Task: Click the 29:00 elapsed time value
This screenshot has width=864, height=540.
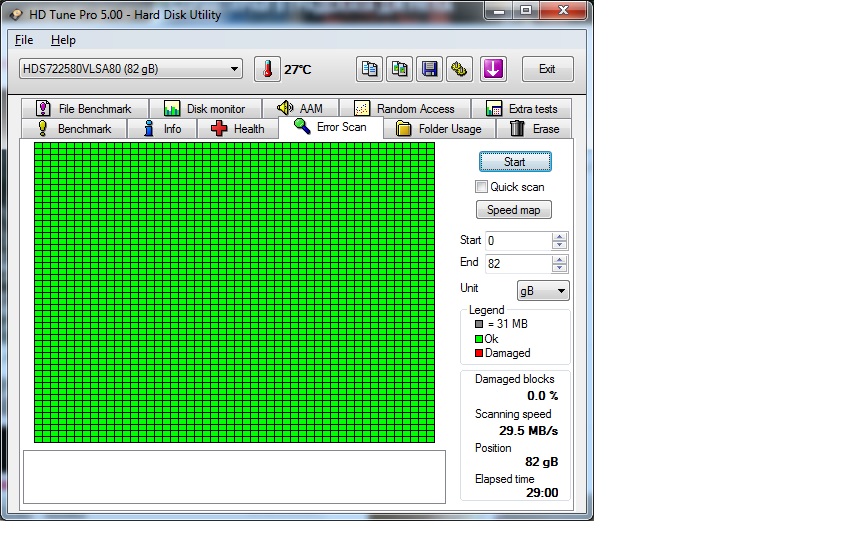Action: point(542,493)
